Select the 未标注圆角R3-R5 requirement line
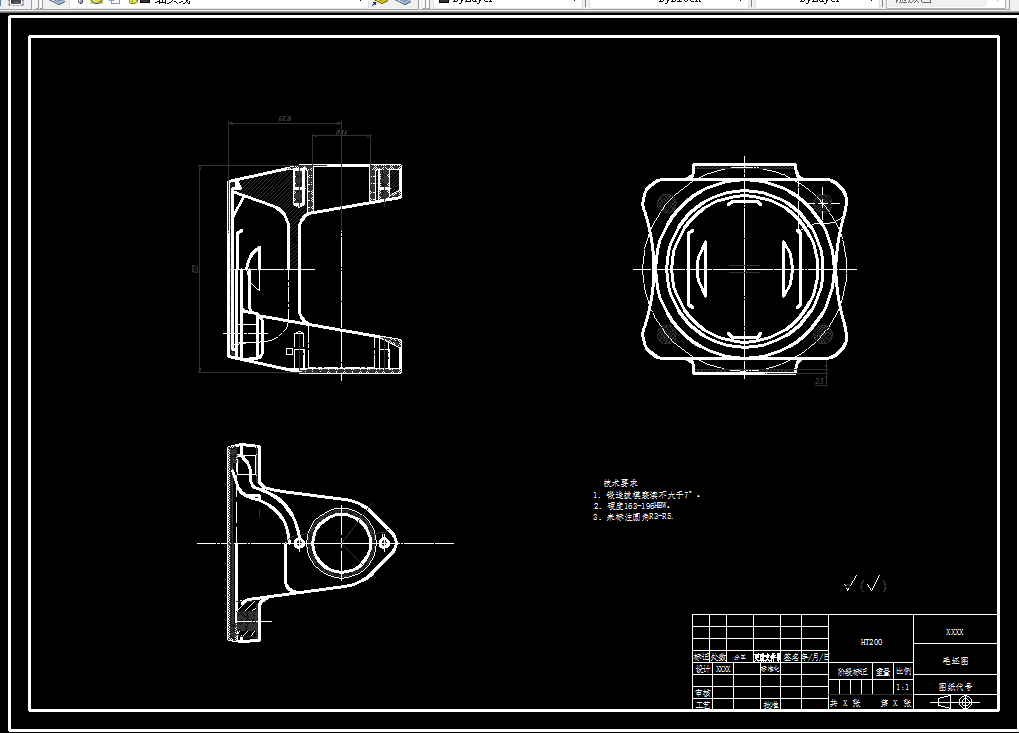Image resolution: width=1019 pixels, height=733 pixels. (x=633, y=517)
